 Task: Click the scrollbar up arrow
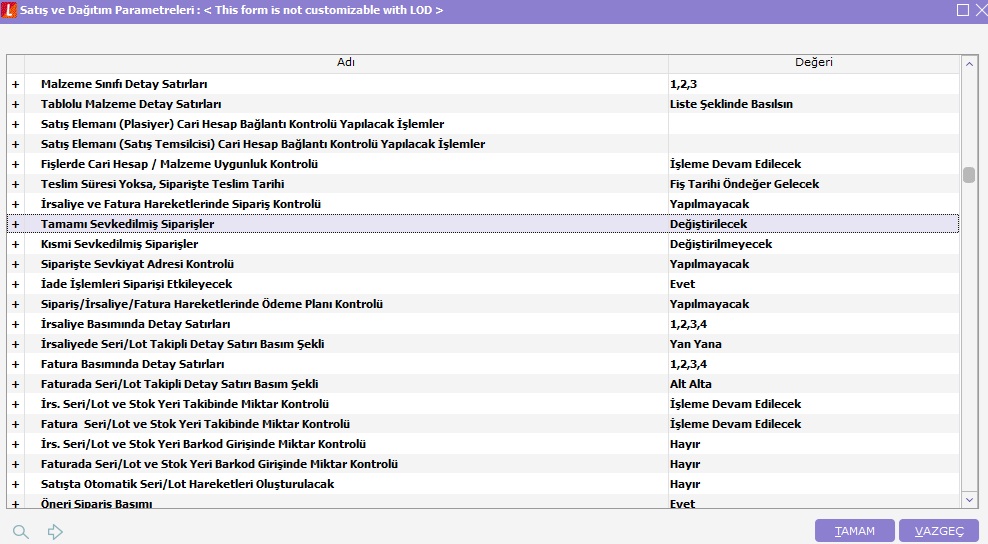pyautogui.click(x=969, y=63)
